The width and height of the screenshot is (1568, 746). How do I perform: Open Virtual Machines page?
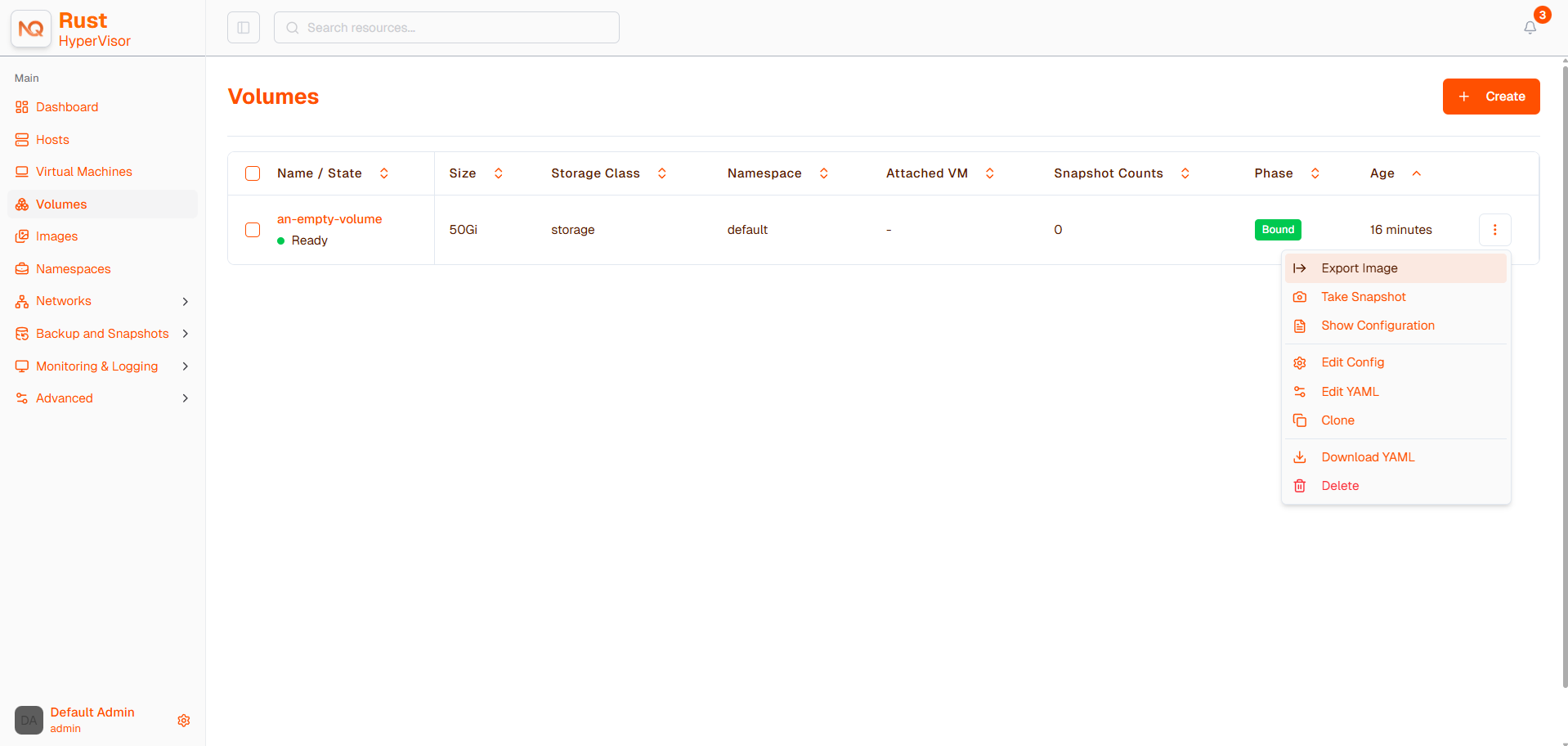[102, 172]
